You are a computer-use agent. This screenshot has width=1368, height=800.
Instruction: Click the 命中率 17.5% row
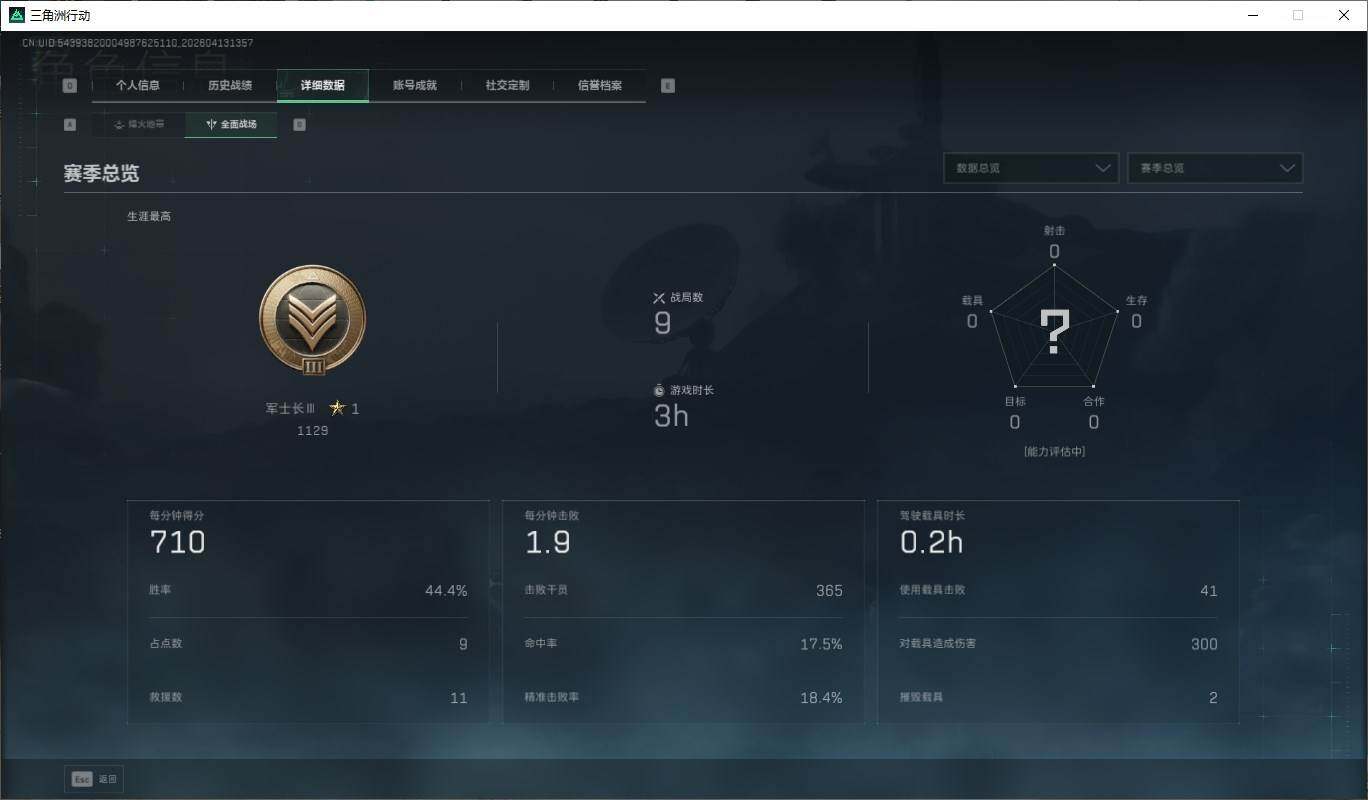pos(684,644)
